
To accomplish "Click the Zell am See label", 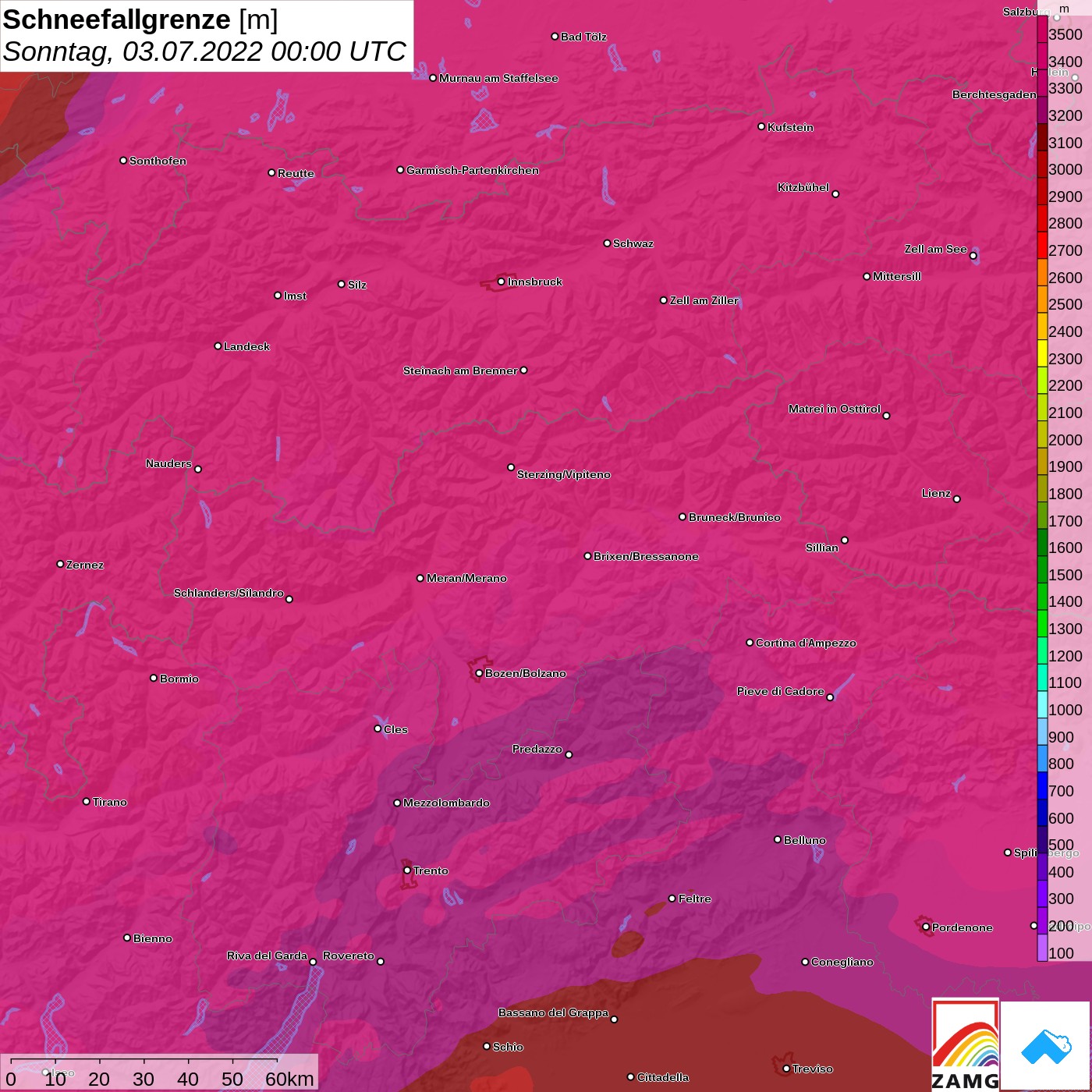I will 936,249.
